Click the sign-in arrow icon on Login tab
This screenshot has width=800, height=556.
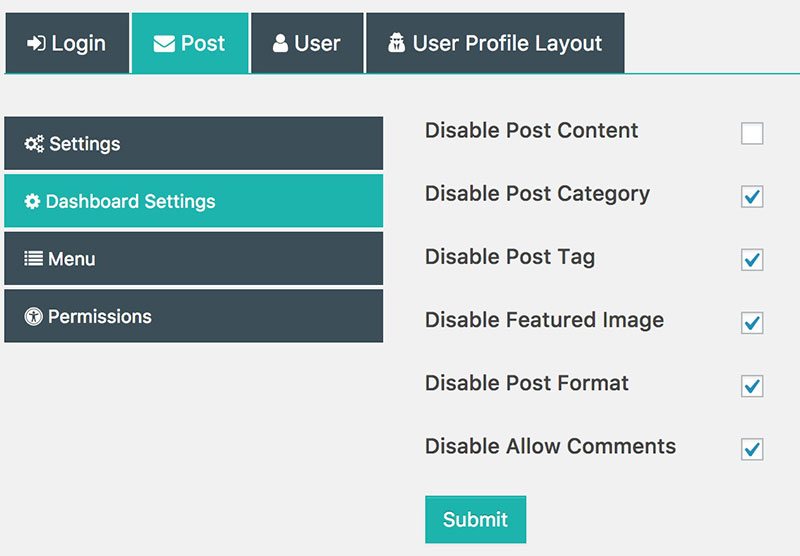coord(36,44)
